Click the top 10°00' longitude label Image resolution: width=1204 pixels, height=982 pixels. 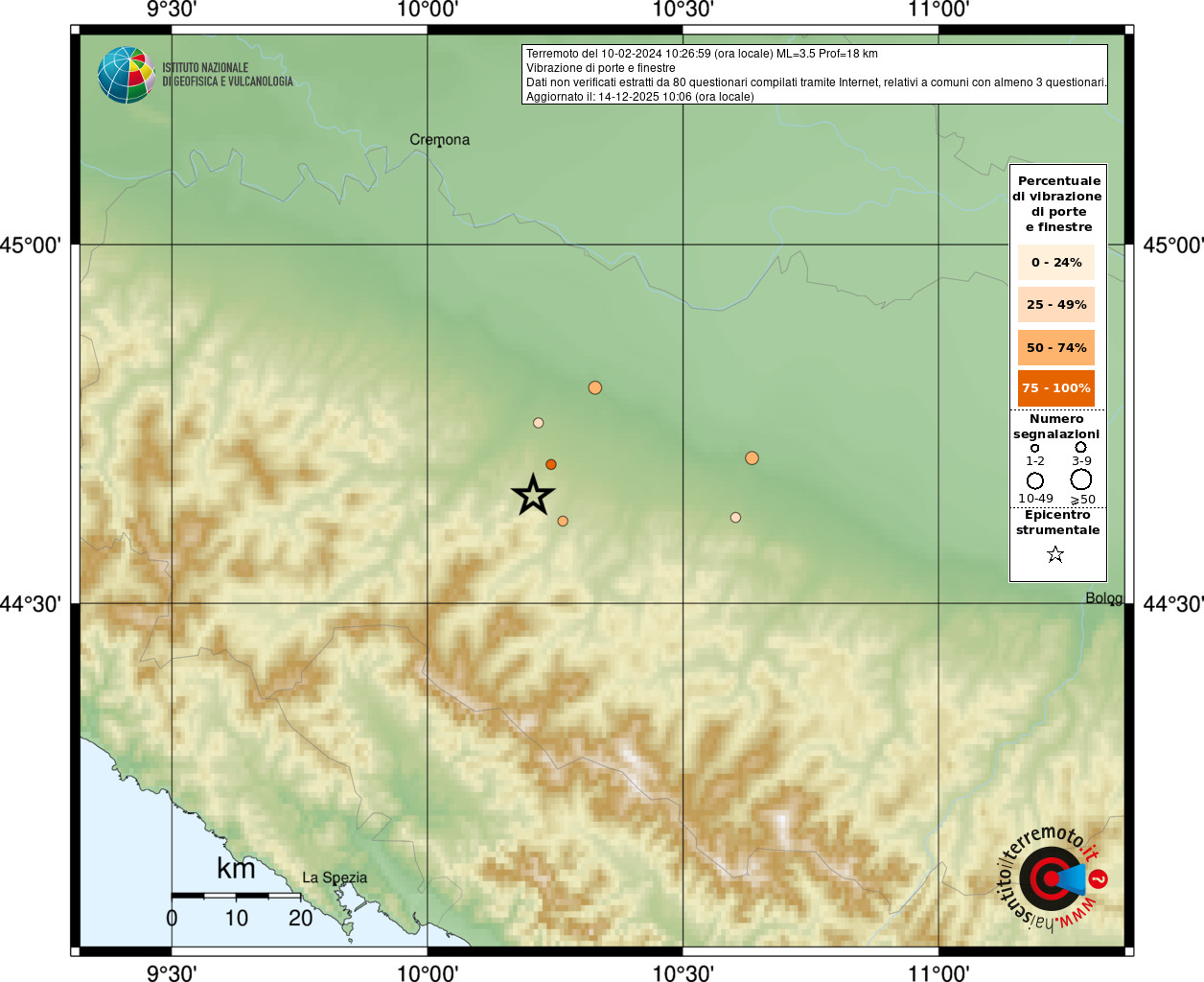(428, 10)
